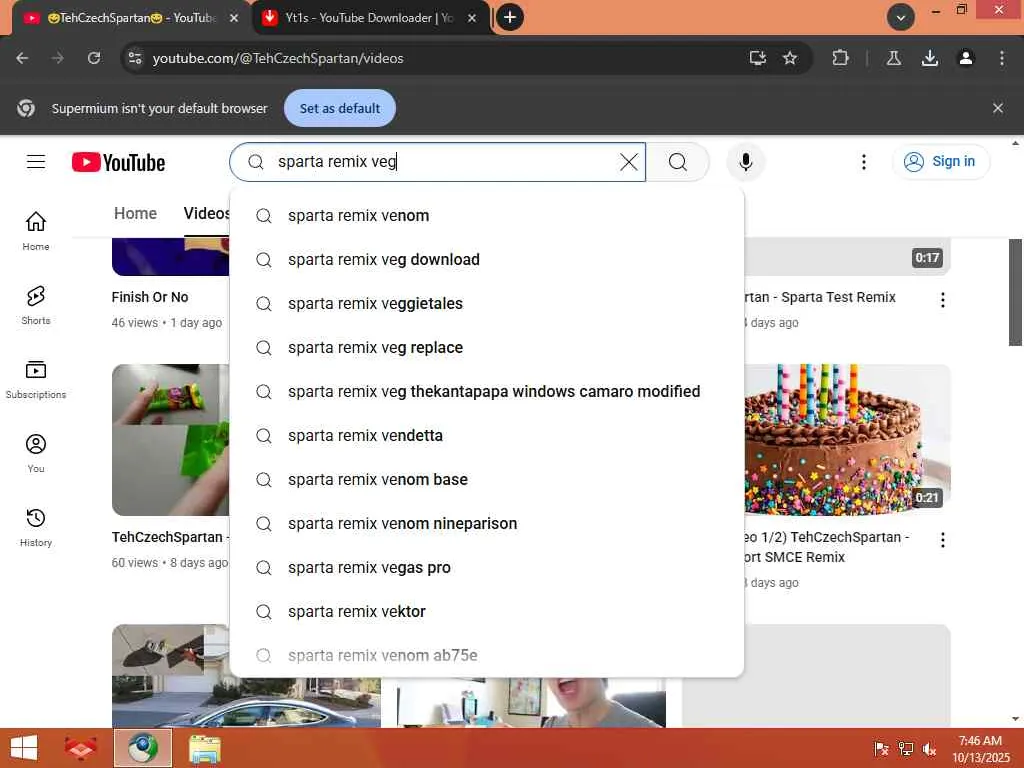Click the page vertical scrollbar thumb

coord(1015,292)
